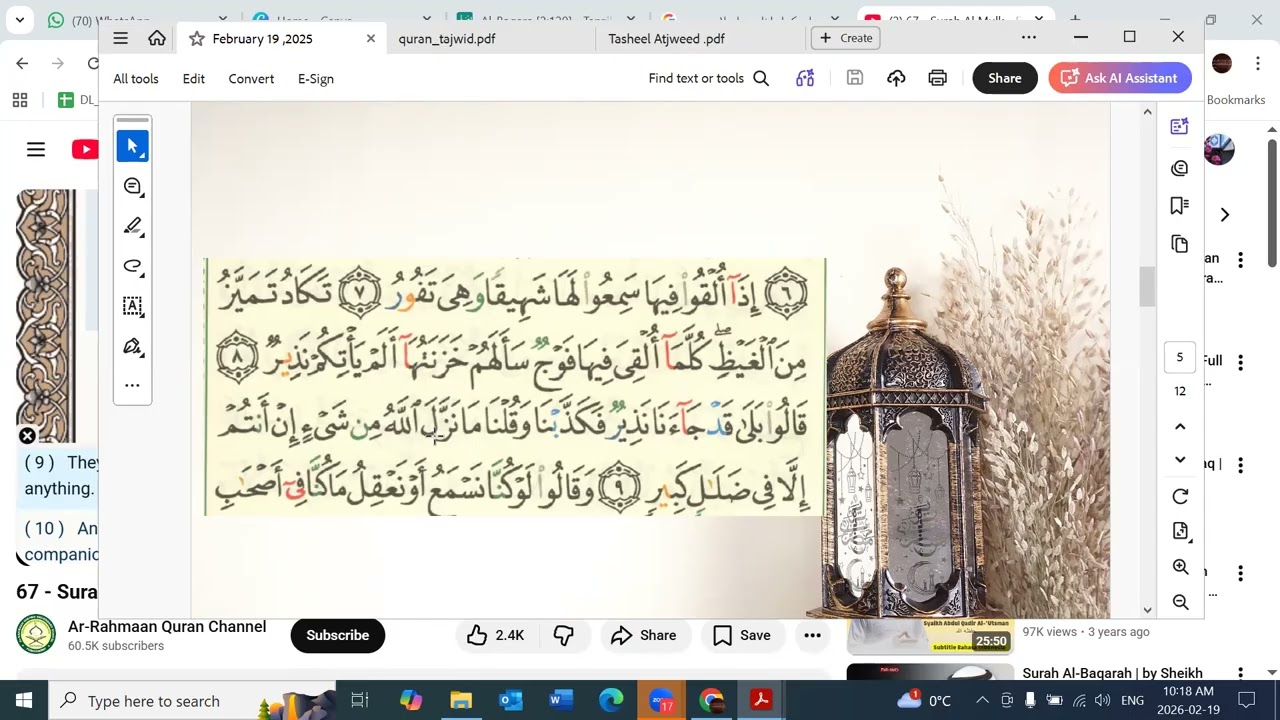Image resolution: width=1280 pixels, height=720 pixels.
Task: Subscribe to Ar-Rahmaan Quran Channel
Action: point(338,635)
